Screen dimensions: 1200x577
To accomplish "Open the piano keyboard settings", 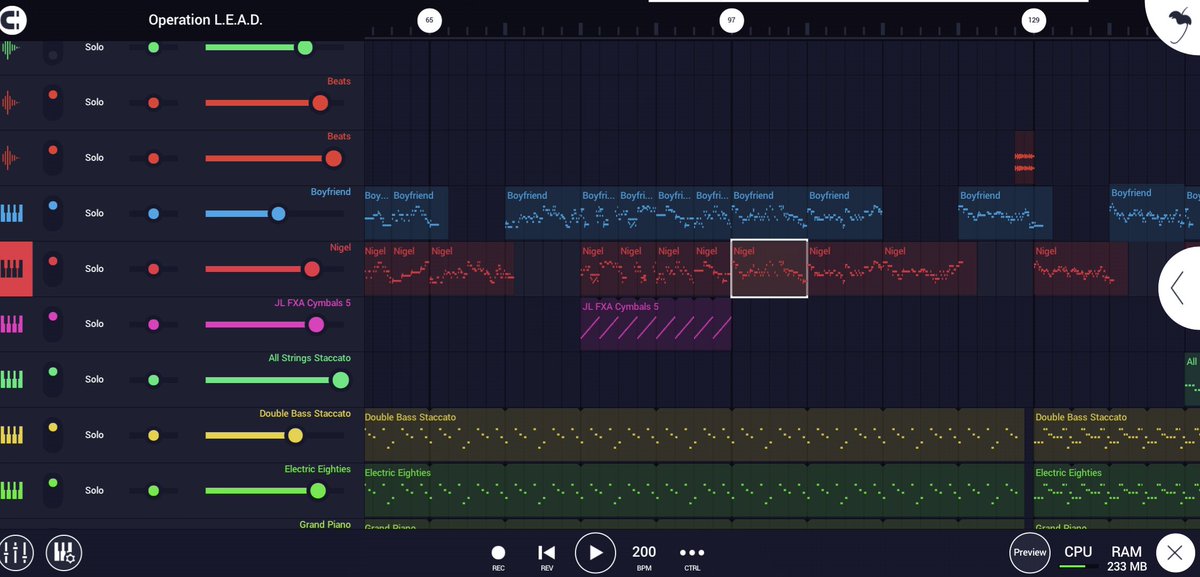I will [64, 552].
